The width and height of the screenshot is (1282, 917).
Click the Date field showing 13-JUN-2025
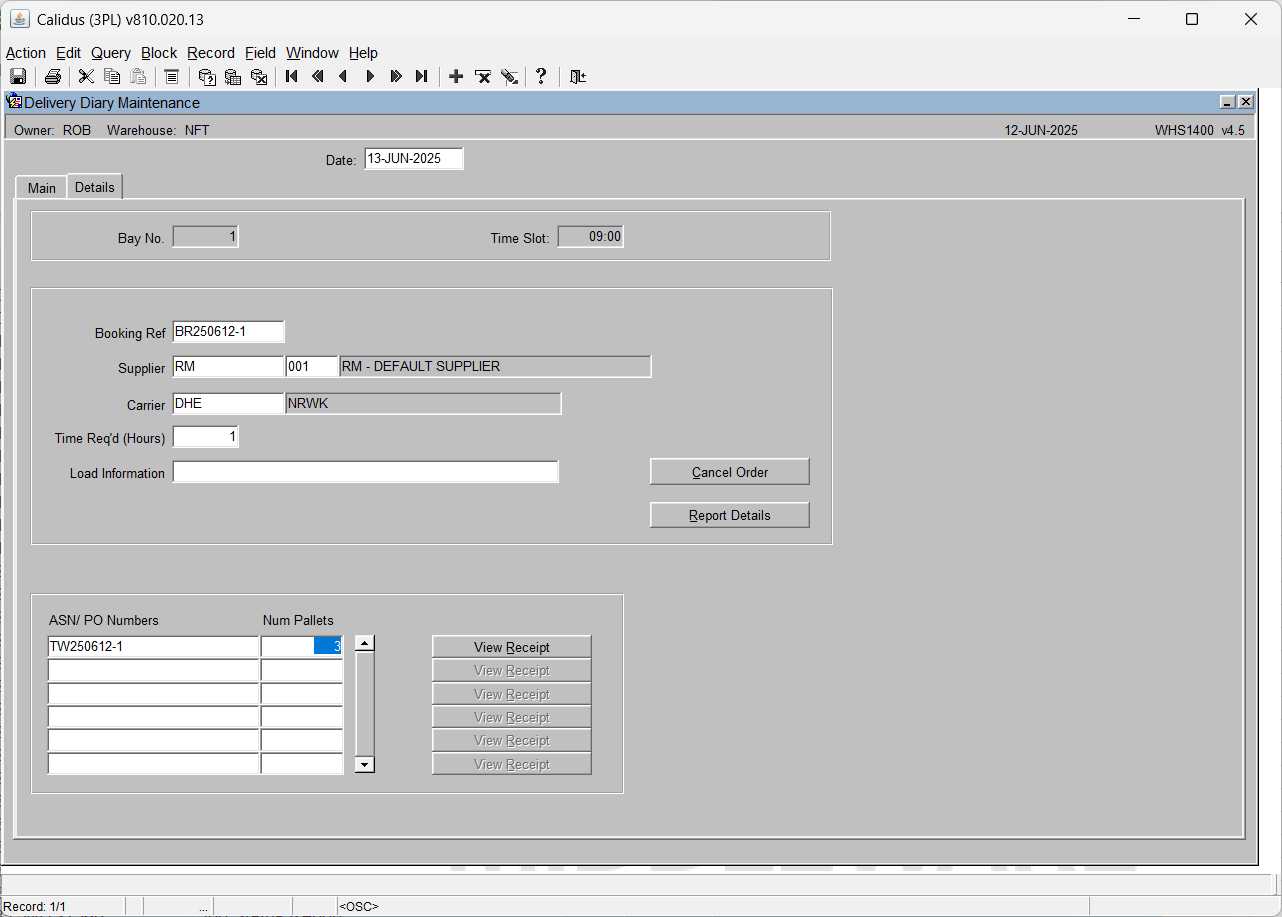click(x=414, y=159)
